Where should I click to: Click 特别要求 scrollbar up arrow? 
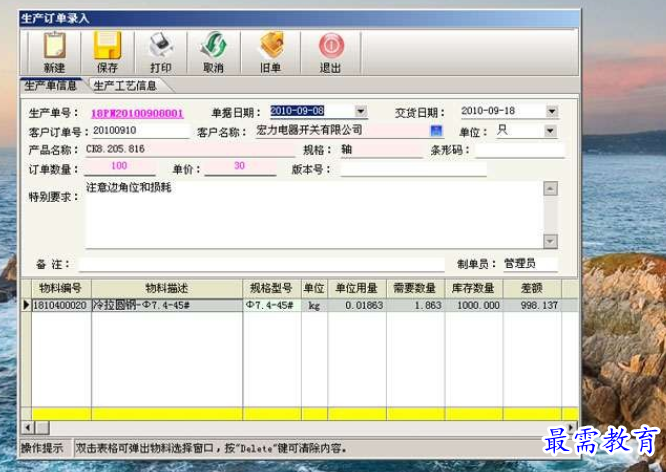click(x=550, y=189)
